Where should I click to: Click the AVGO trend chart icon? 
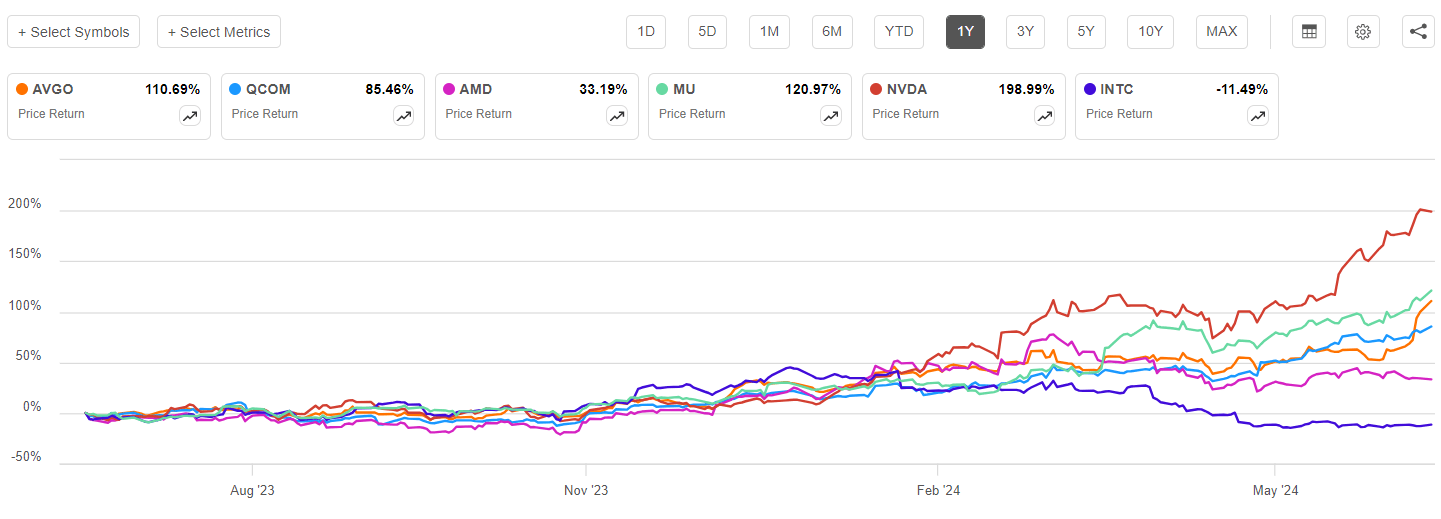point(190,116)
